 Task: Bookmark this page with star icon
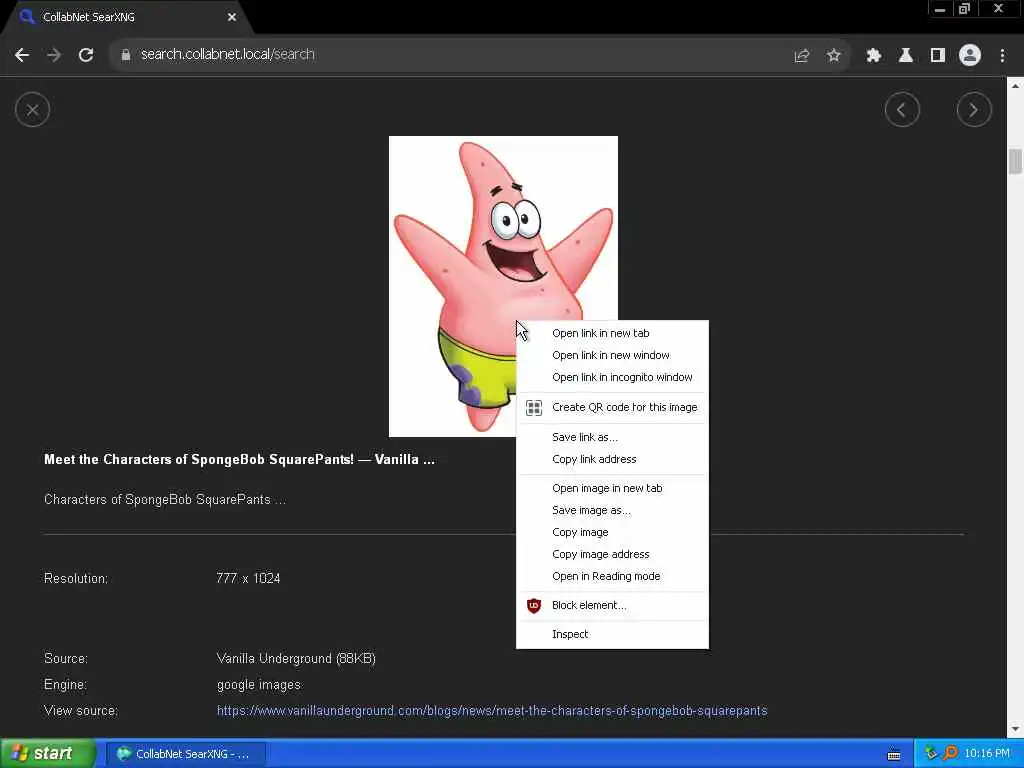[x=833, y=56]
